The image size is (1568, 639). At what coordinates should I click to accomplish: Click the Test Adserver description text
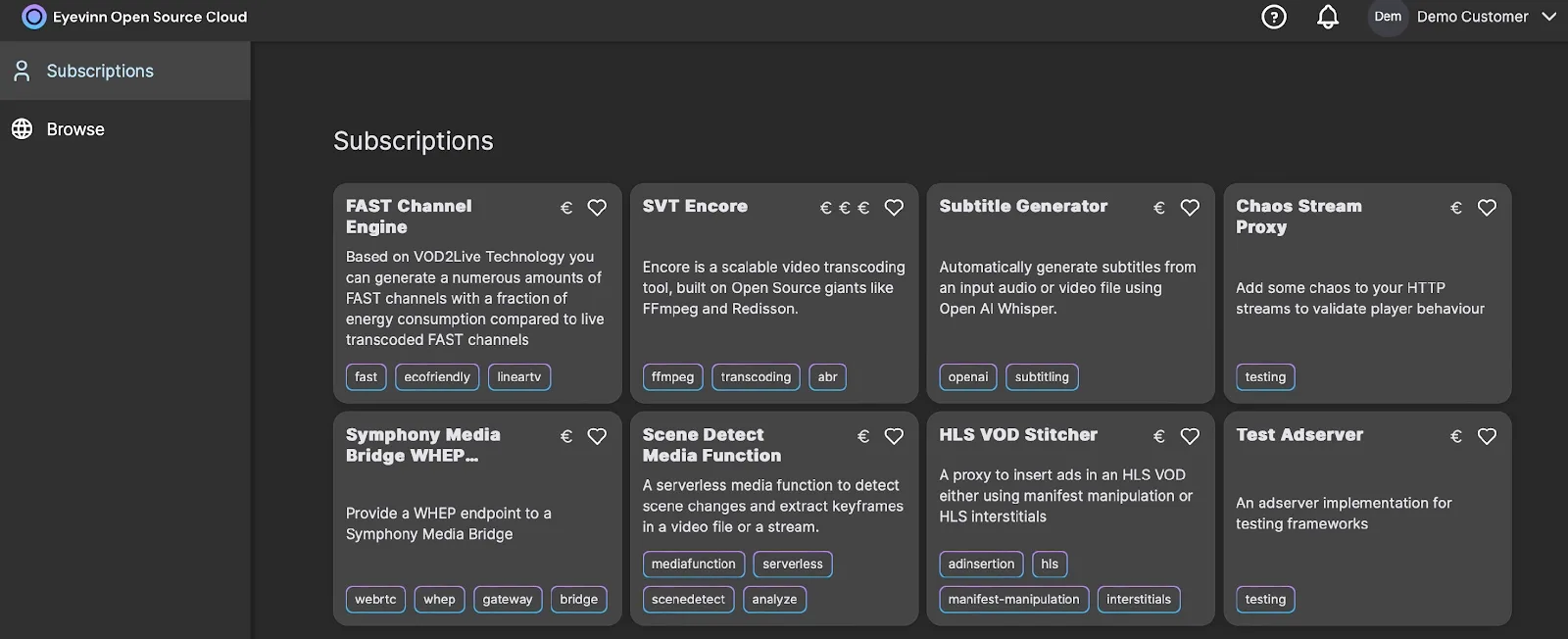(x=1344, y=514)
